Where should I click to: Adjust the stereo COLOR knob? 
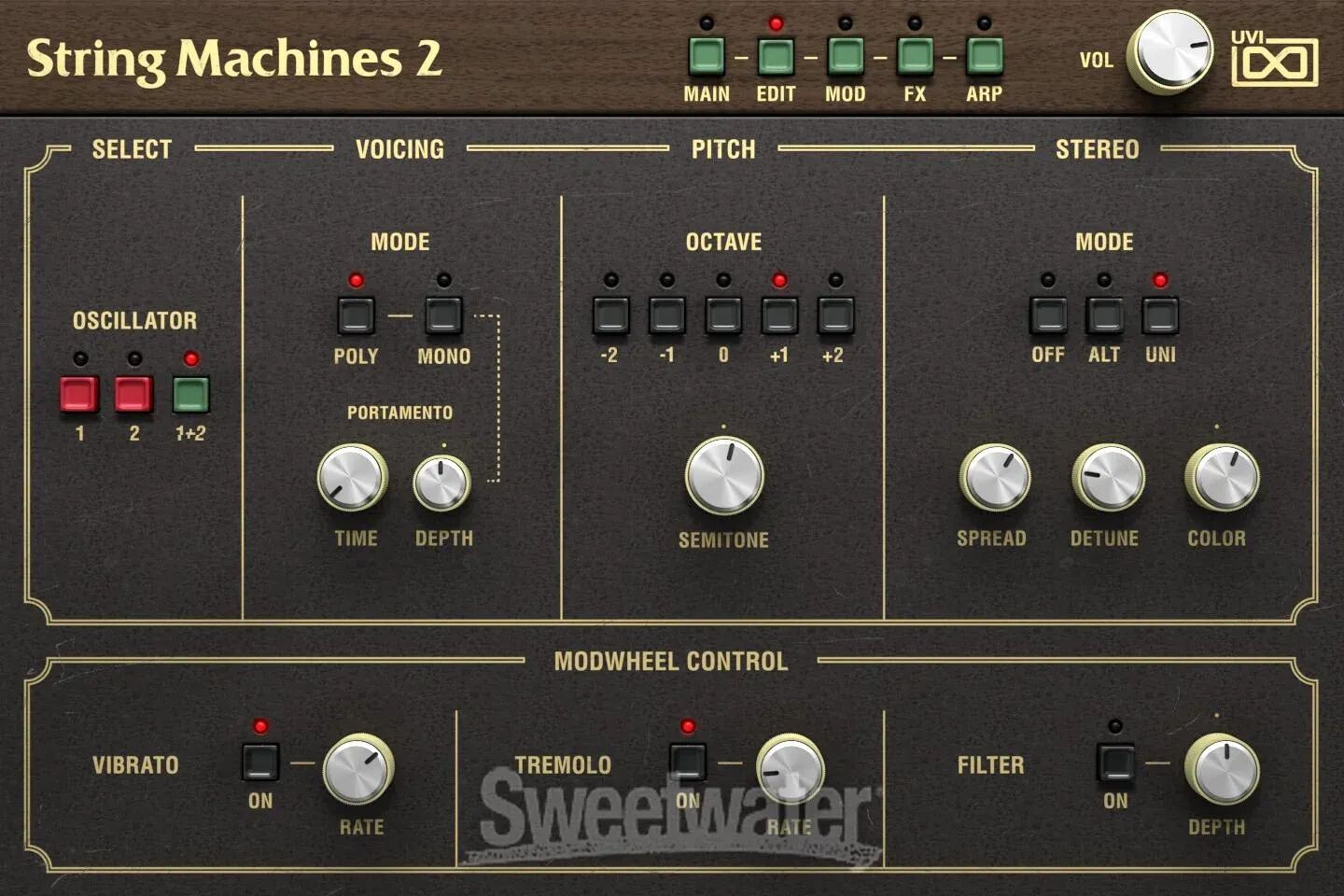click(1222, 477)
